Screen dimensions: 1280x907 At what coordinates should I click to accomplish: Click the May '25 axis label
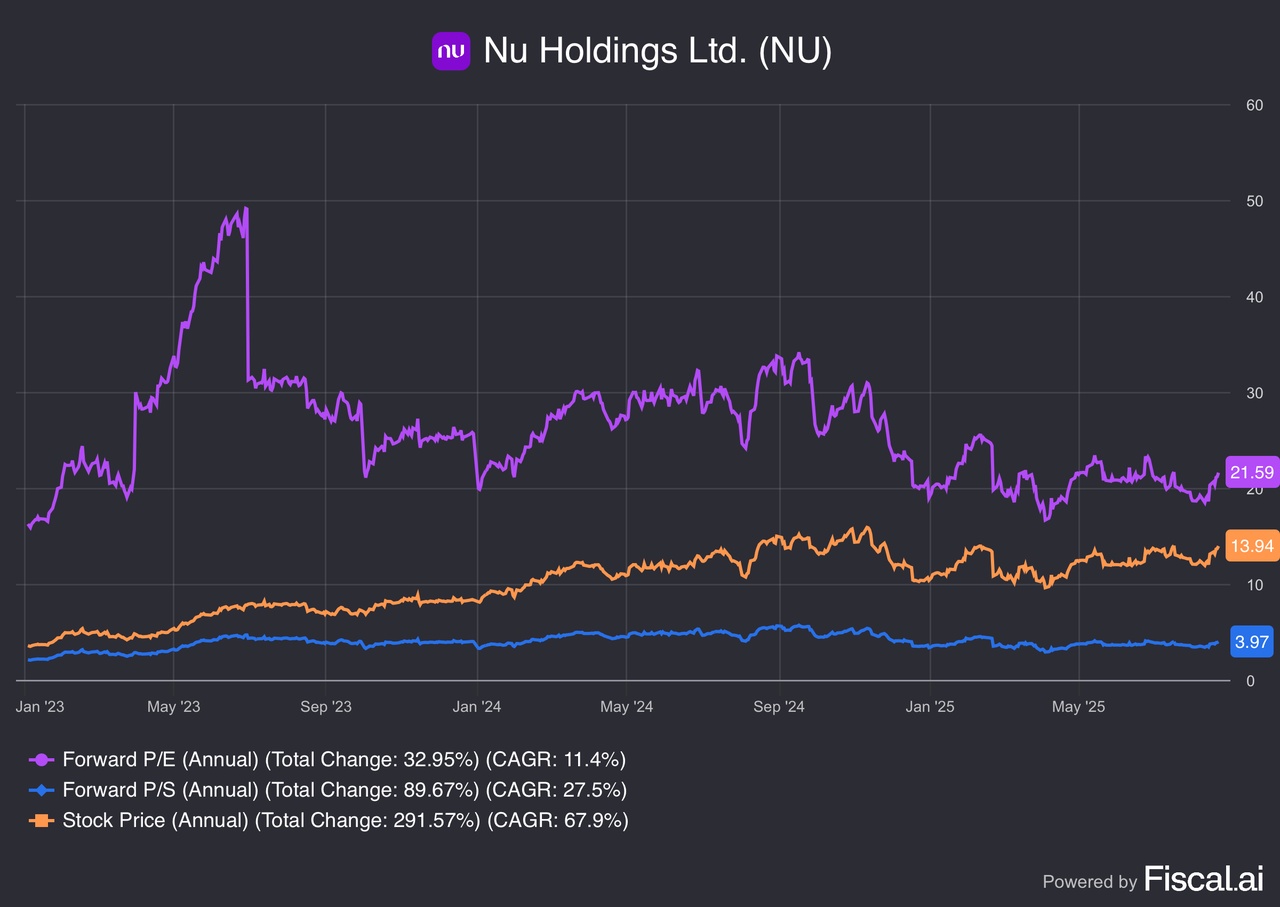[1079, 707]
